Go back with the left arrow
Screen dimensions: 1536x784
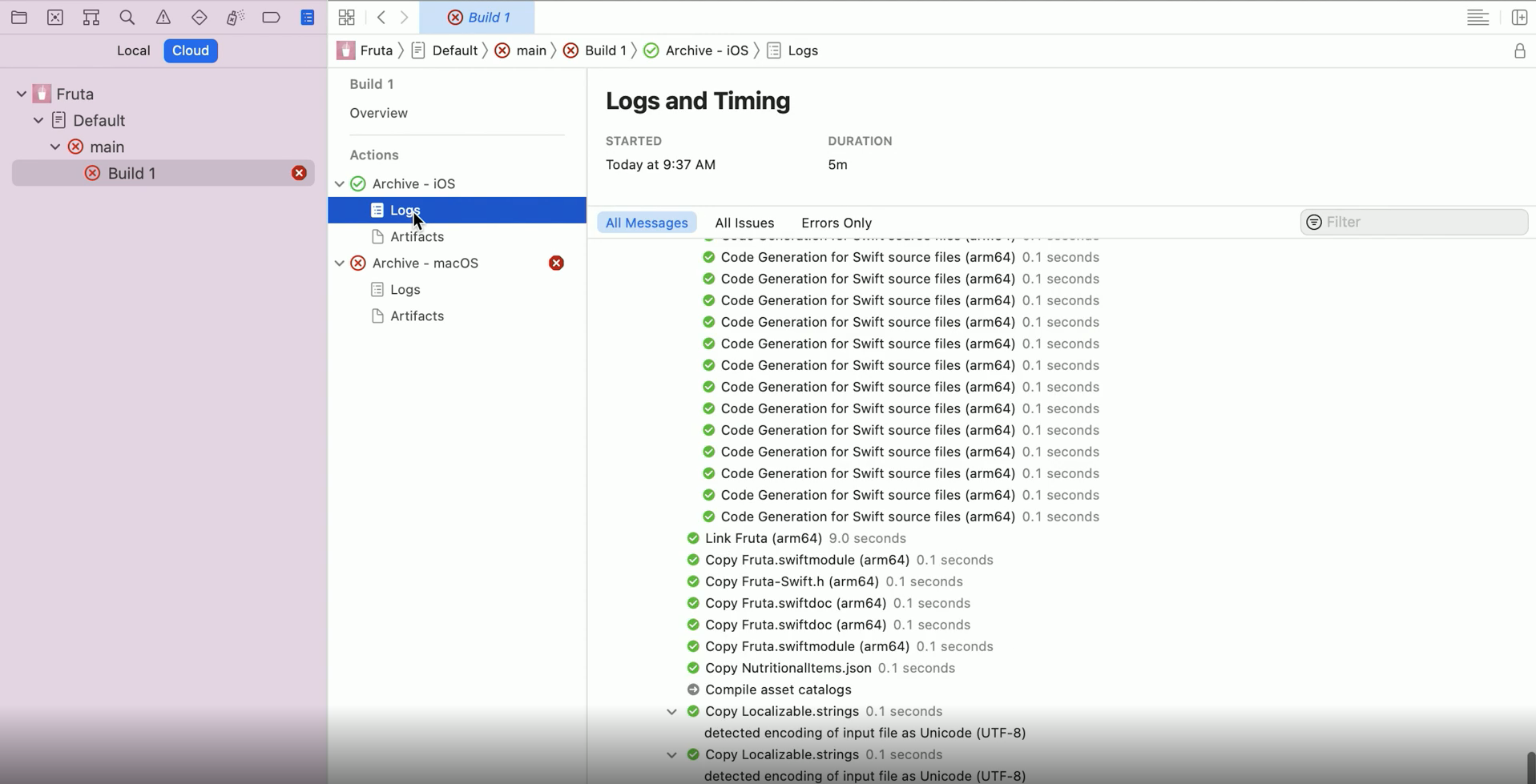pos(381,17)
